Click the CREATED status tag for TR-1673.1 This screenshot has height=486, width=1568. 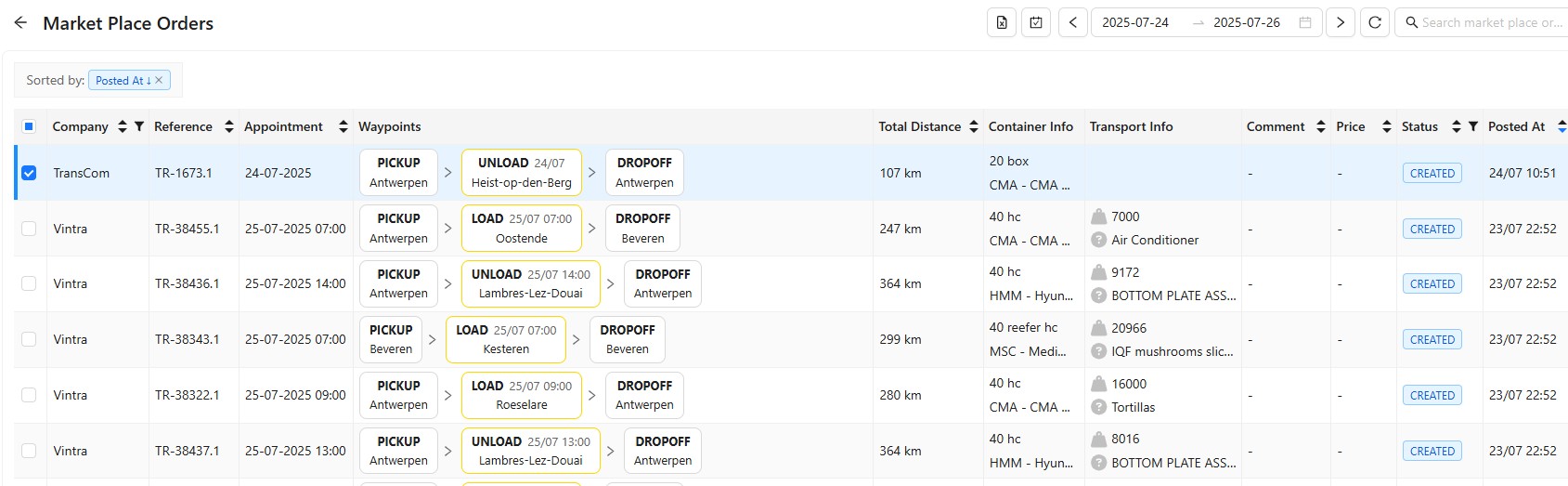pos(1432,174)
